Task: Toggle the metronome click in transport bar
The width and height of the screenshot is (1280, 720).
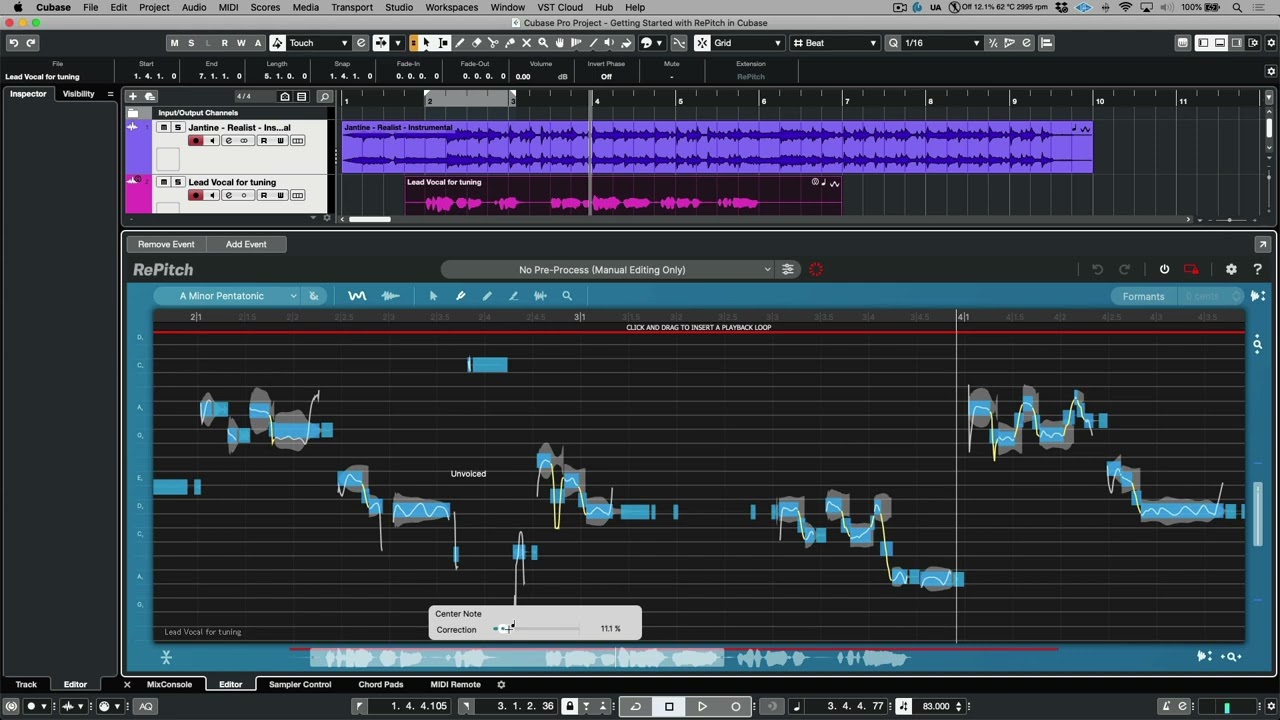Action: coord(1166,706)
